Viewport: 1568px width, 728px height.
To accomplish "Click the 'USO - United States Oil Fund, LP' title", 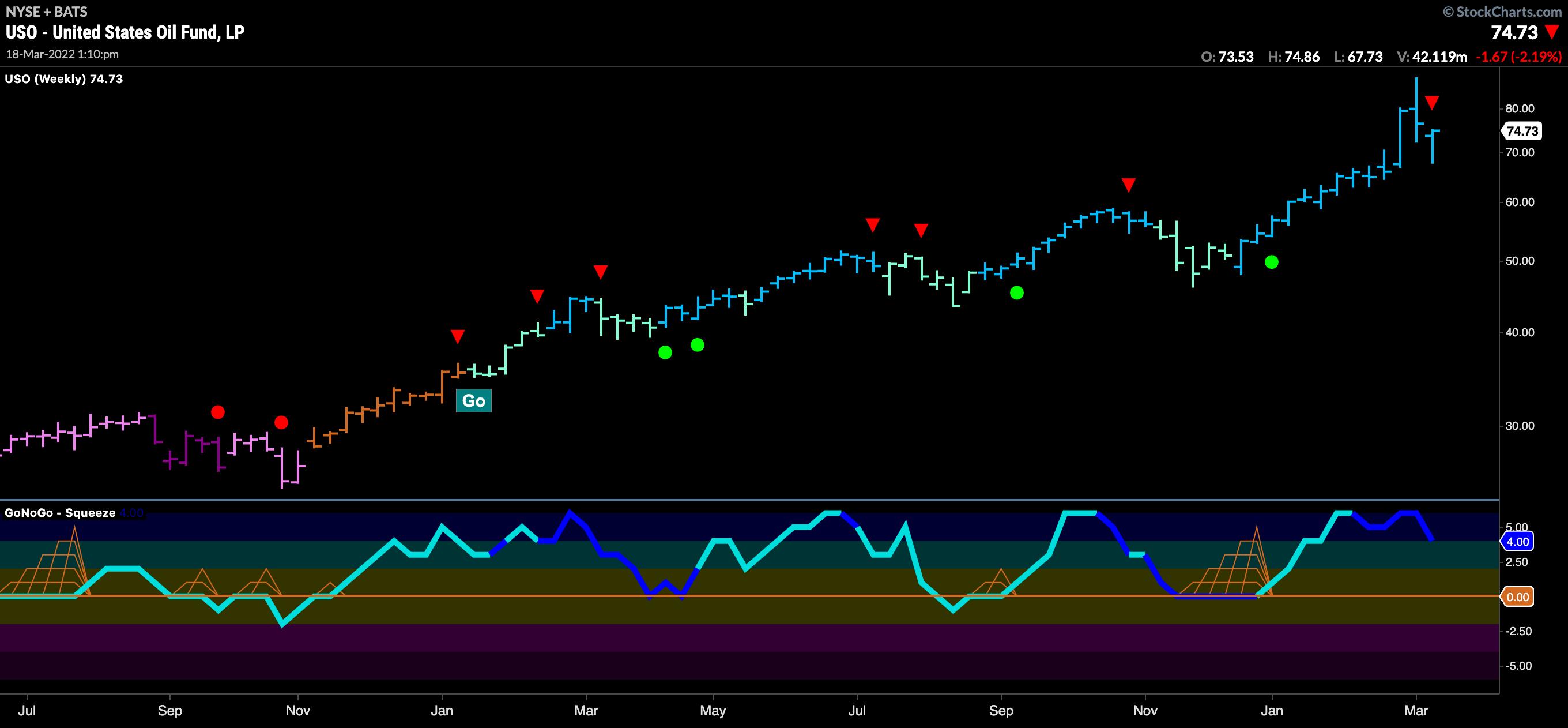I will point(126,32).
